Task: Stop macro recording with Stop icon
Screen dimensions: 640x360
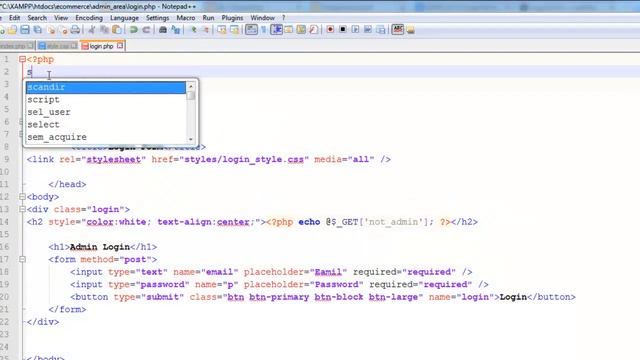Action: coord(343,29)
